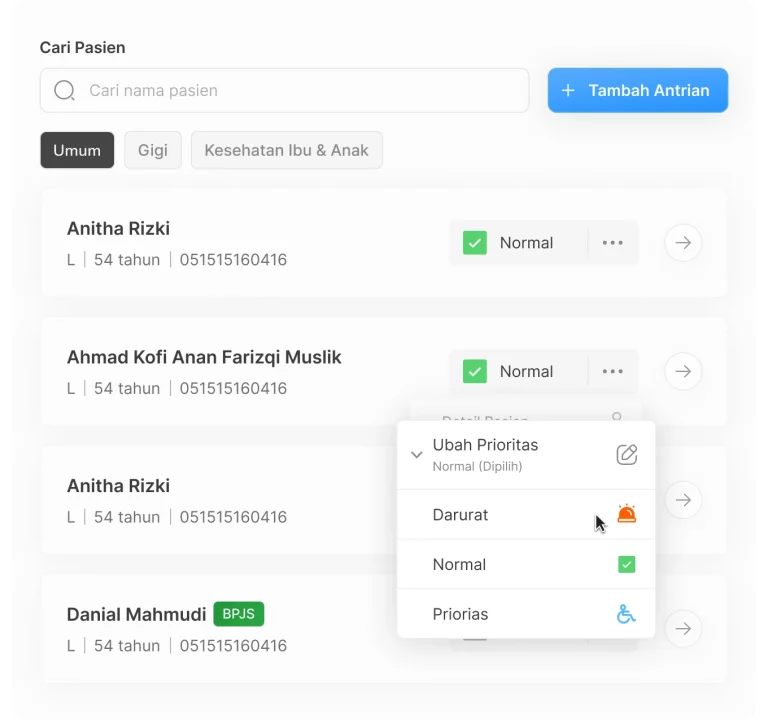The height and width of the screenshot is (728, 768).
Task: Switch to Kesehatan Ibu & Anak tab
Action: (287, 150)
